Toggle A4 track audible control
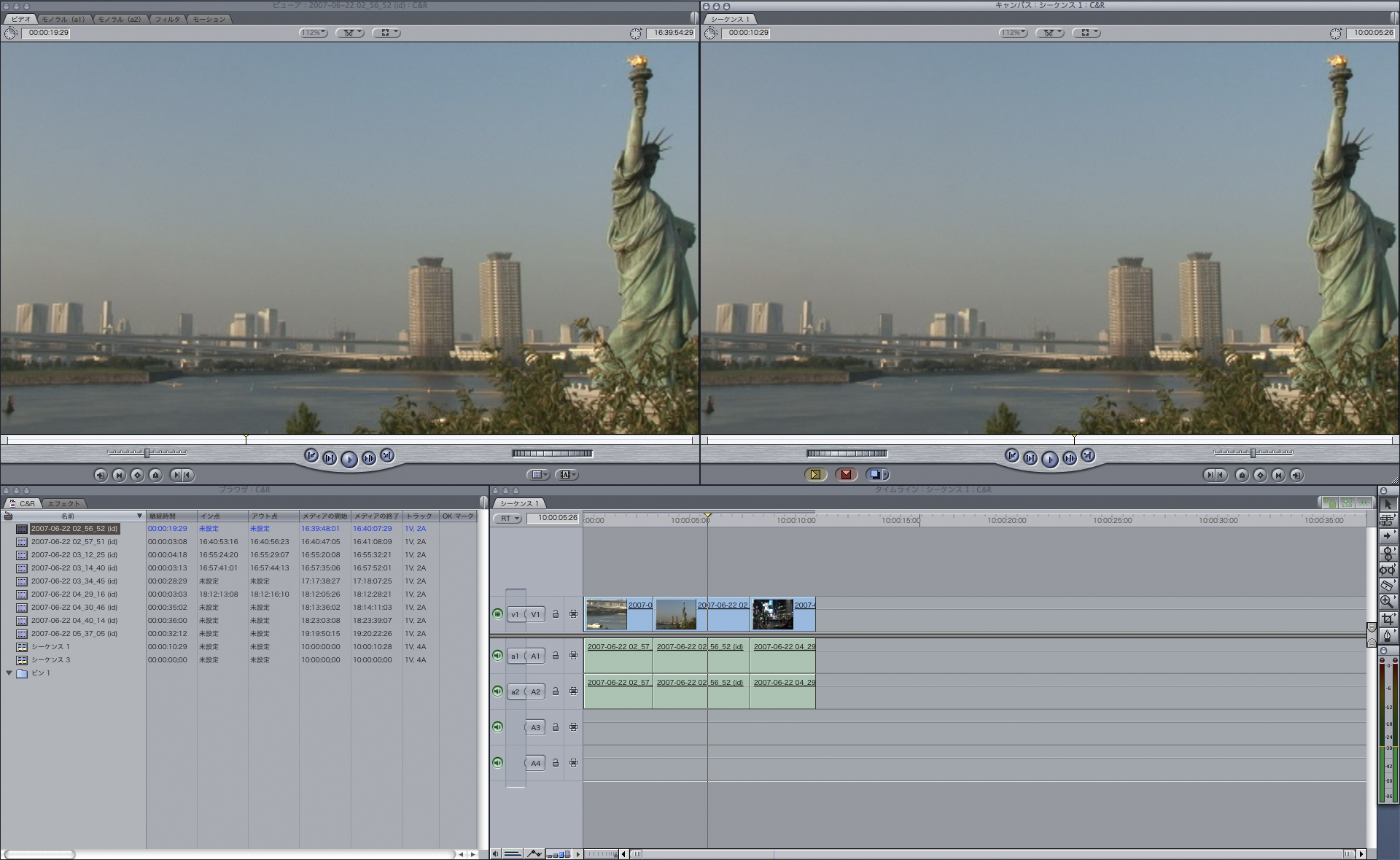 498,762
